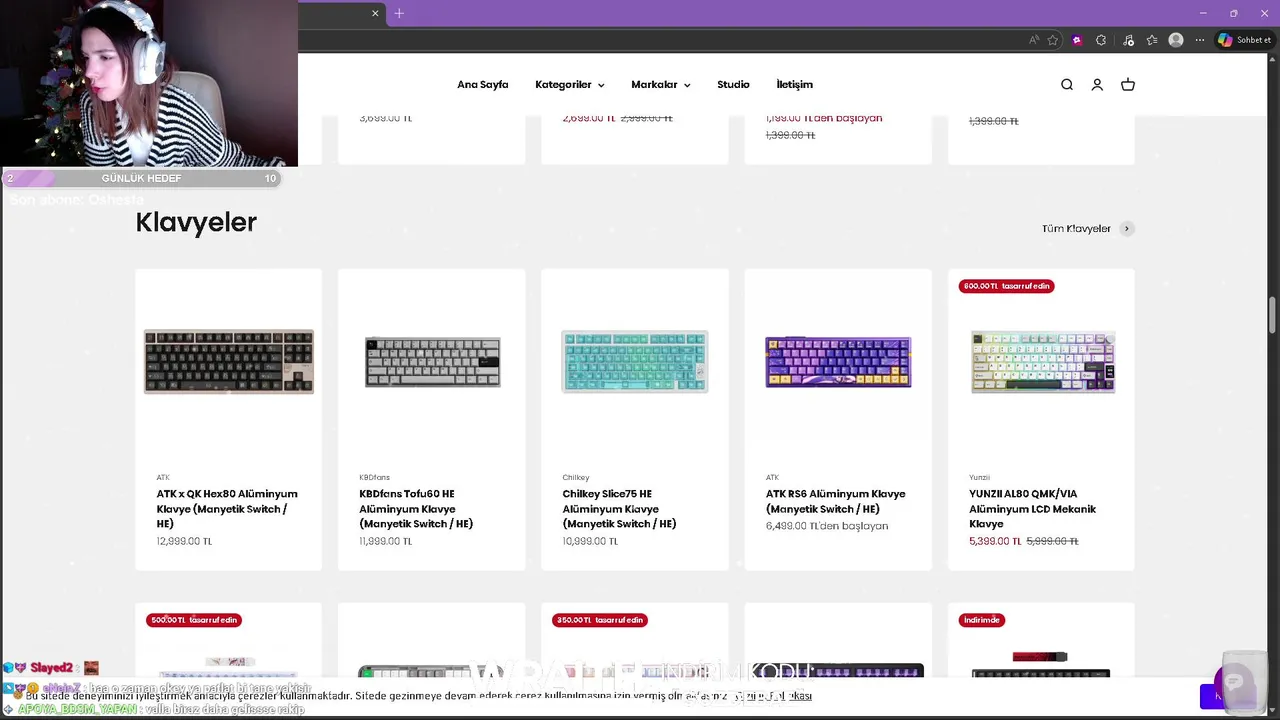The height and width of the screenshot is (720, 1280).
Task: Open the browser profile avatar
Action: [x=1176, y=40]
